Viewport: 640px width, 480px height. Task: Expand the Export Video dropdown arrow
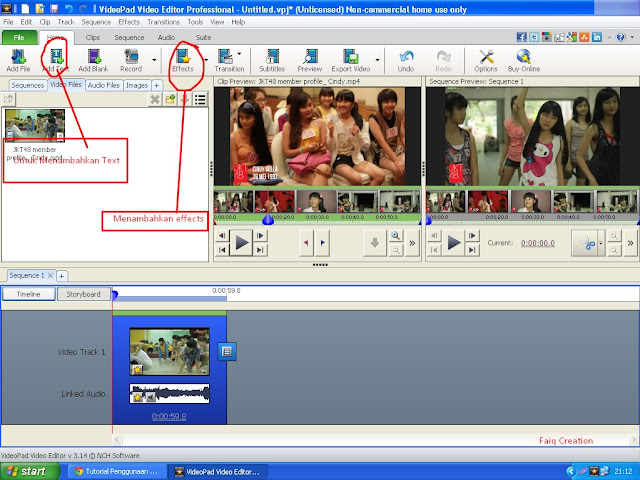(377, 60)
